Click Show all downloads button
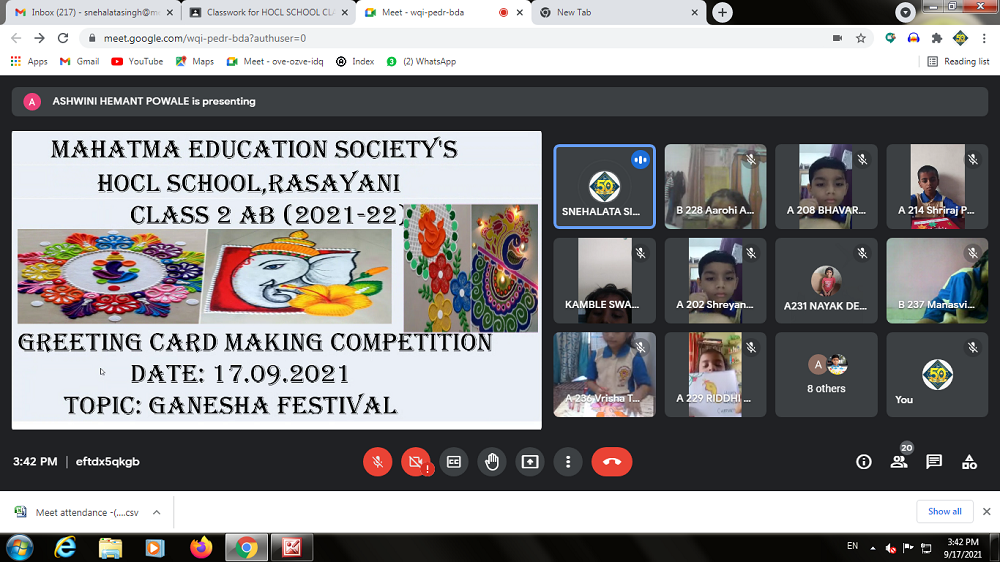This screenshot has width=1000, height=562. [944, 511]
